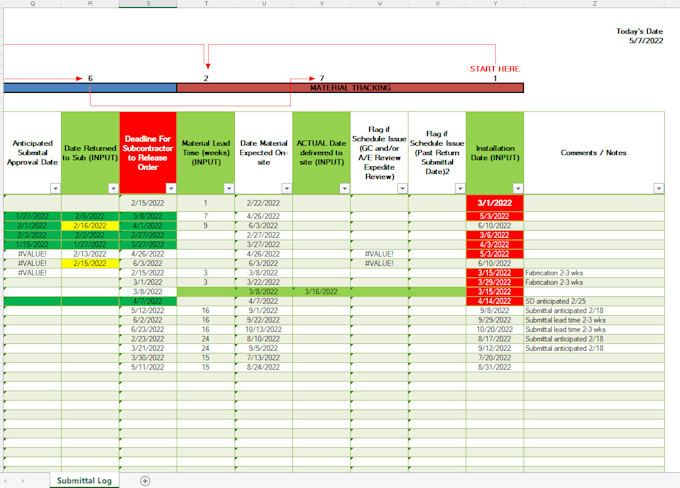Viewport: 680px width, 488px height.
Task: Add a new sheet with plus icon
Action: point(145,481)
